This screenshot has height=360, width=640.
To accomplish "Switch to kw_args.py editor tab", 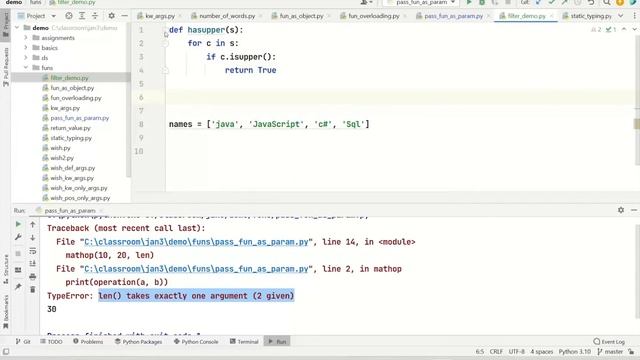I will tap(159, 16).
